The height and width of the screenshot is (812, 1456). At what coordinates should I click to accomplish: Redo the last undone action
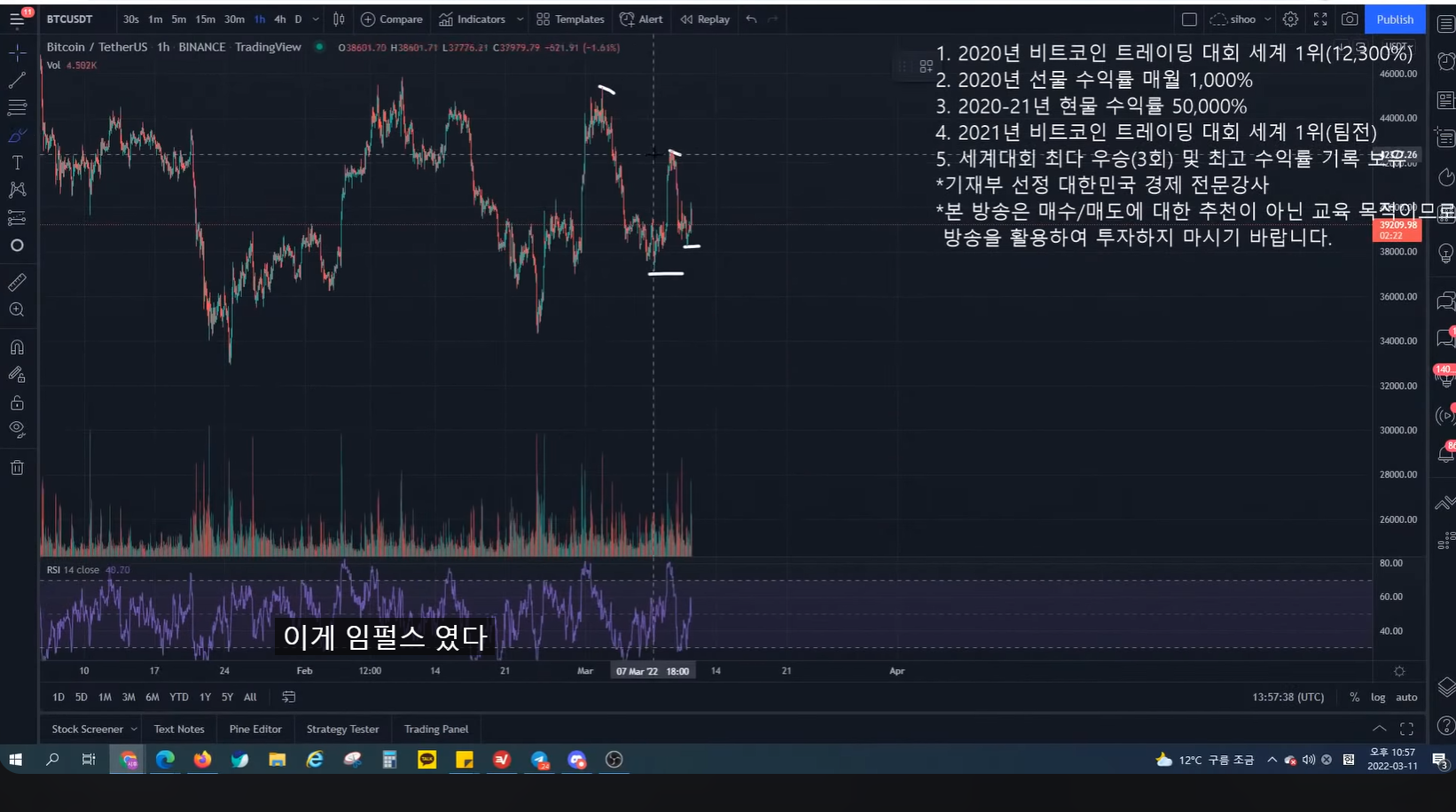(x=773, y=20)
